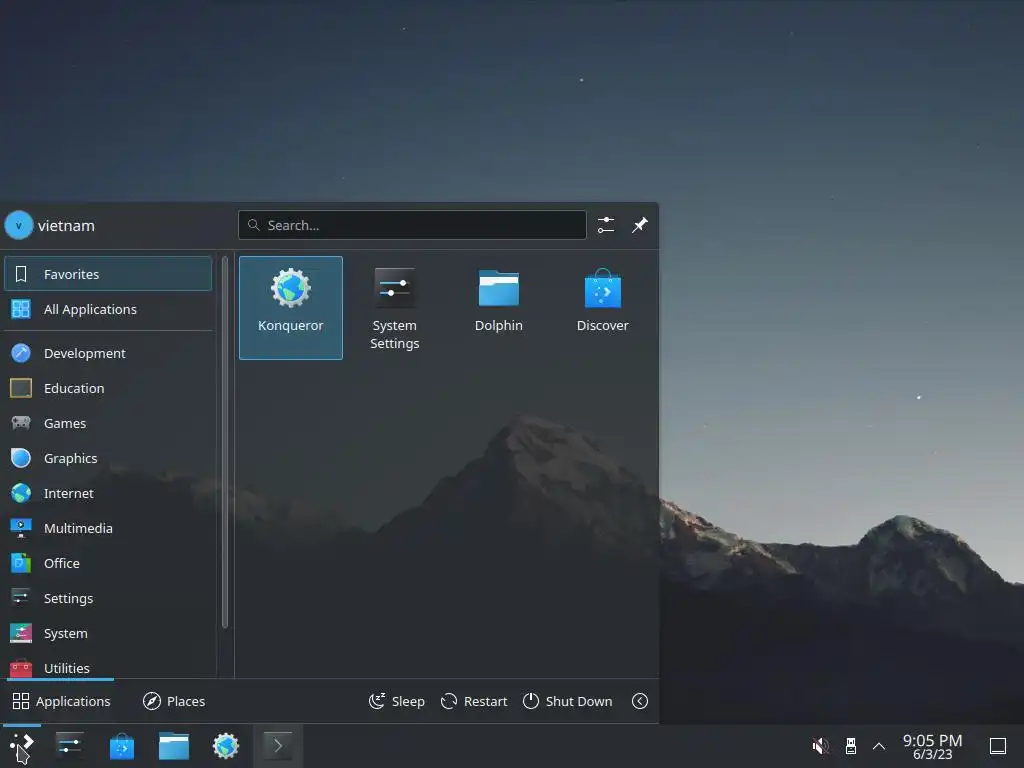Open Discover from the taskbar
The image size is (1024, 768).
121,746
